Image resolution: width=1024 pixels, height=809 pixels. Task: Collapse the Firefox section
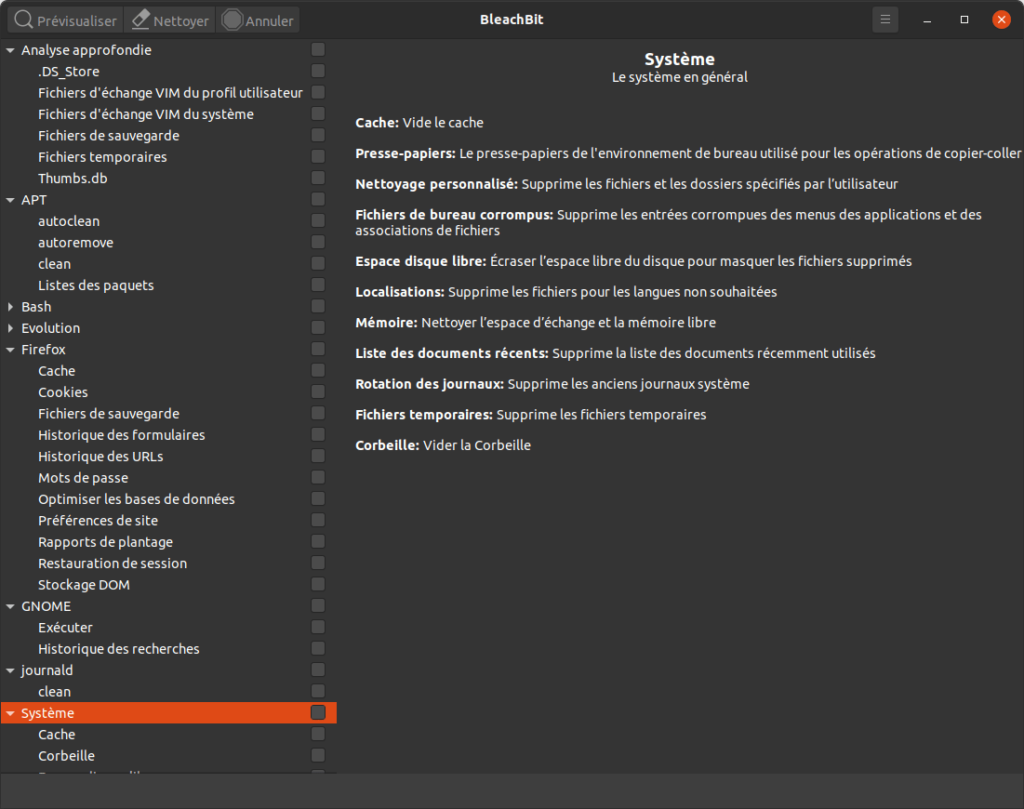[x=10, y=349]
